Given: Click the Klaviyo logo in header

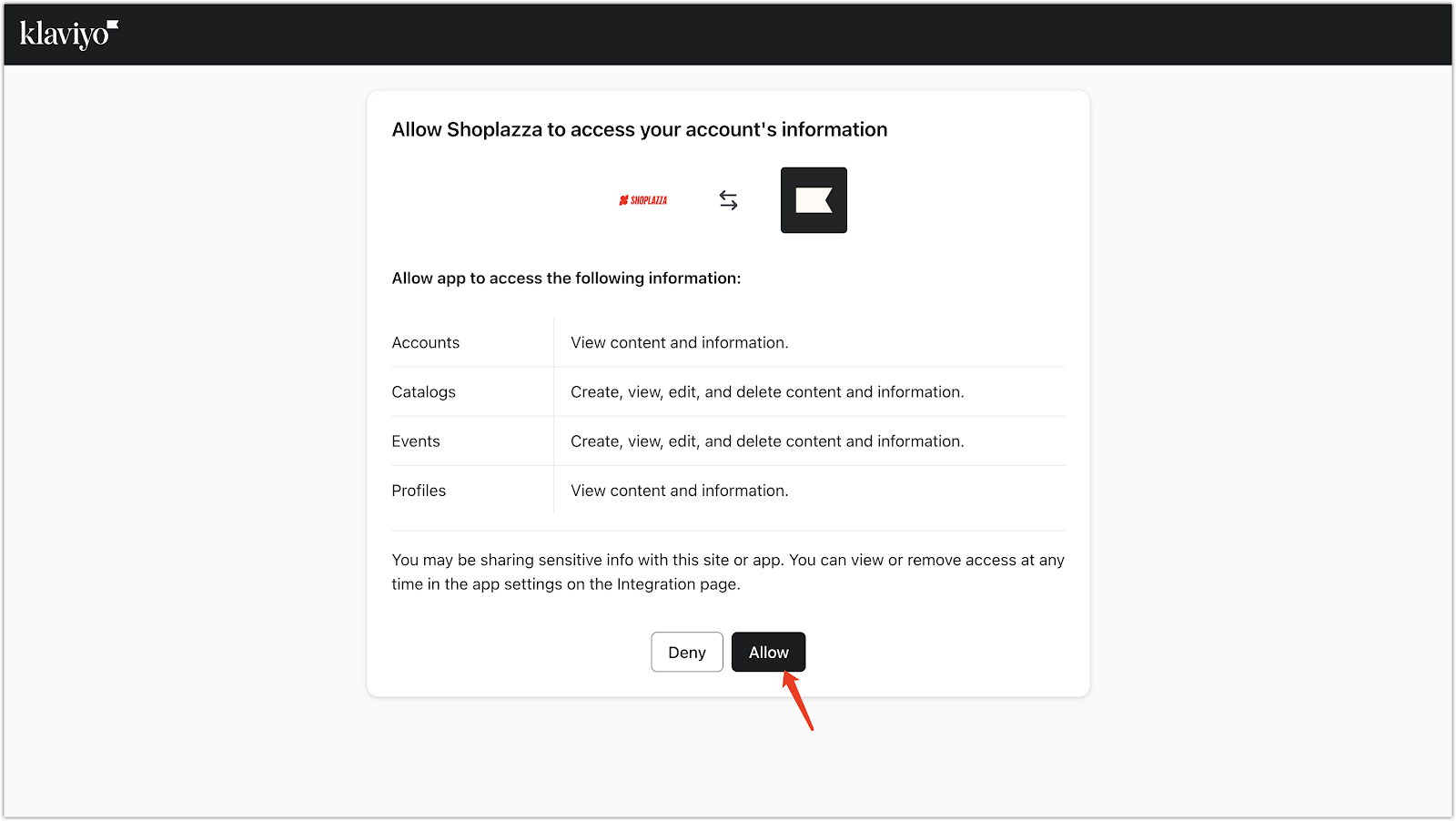Looking at the screenshot, I should coord(69,34).
